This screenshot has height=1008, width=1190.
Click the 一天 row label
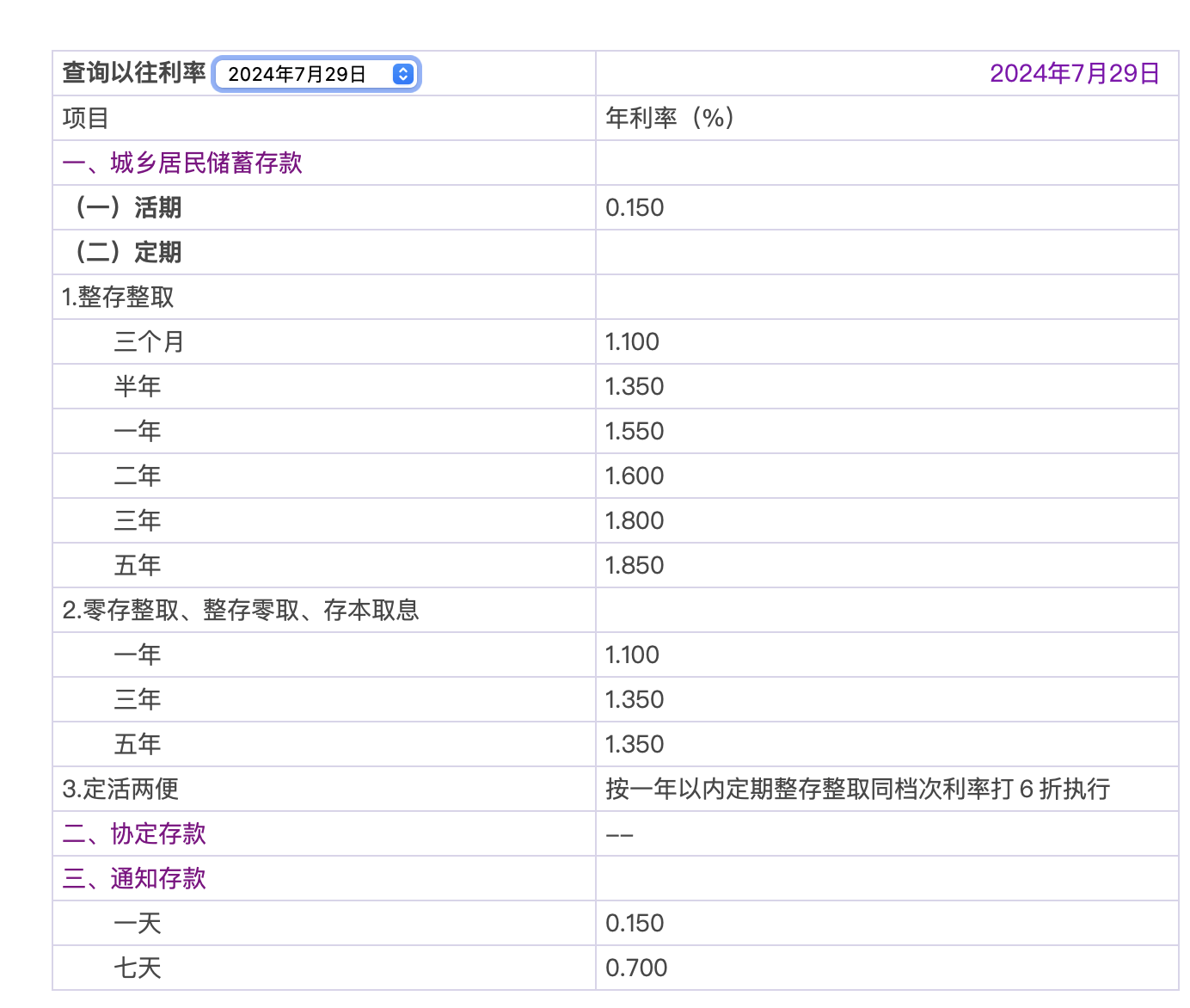138,923
